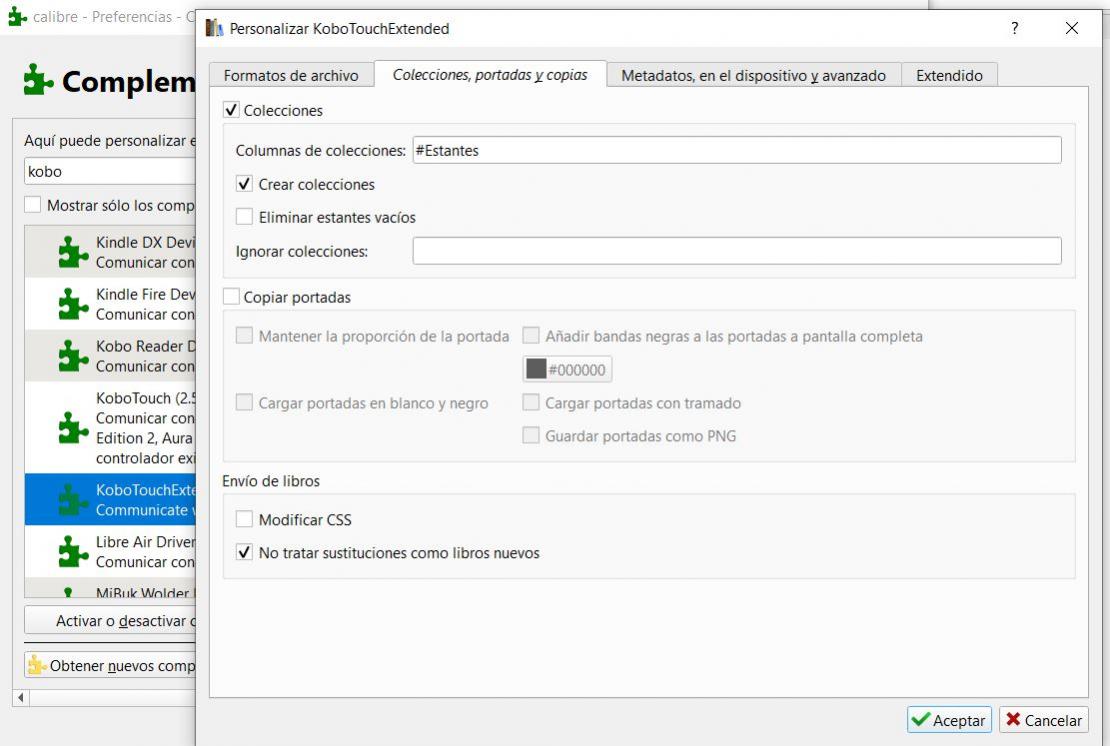
Task: Click the Cancelar button
Action: click(1043, 720)
